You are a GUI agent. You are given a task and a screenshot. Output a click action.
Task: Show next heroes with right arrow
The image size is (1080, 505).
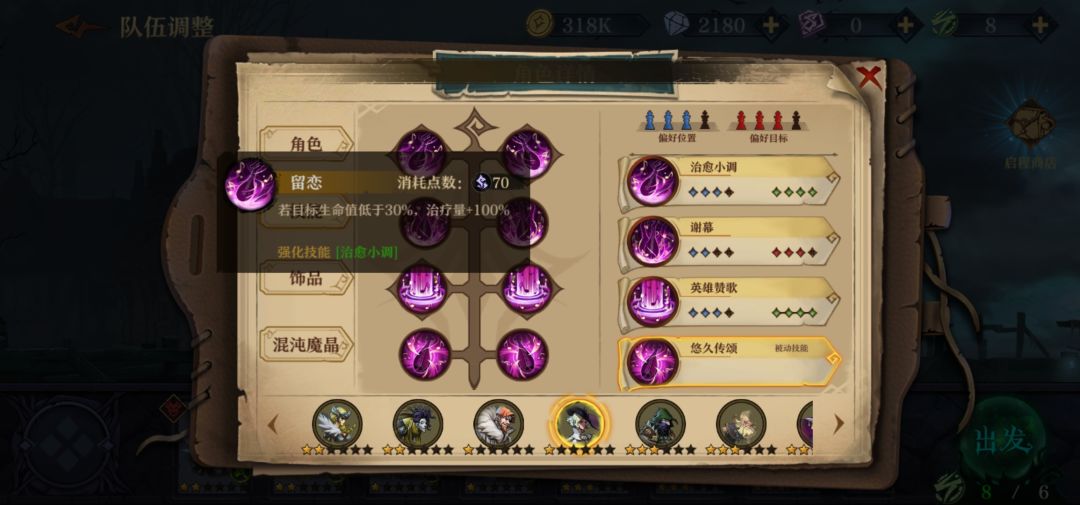pyautogui.click(x=838, y=424)
